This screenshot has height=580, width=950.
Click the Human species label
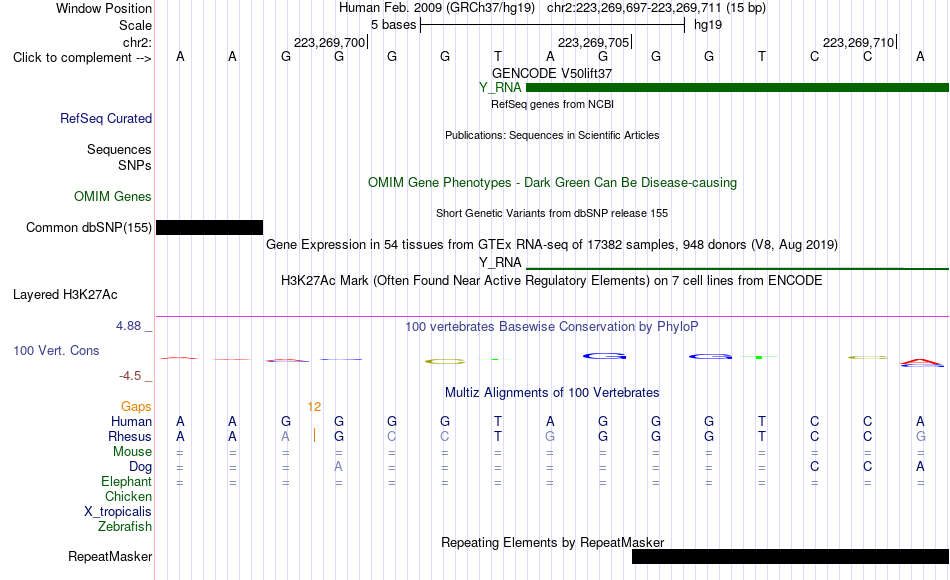click(x=131, y=422)
